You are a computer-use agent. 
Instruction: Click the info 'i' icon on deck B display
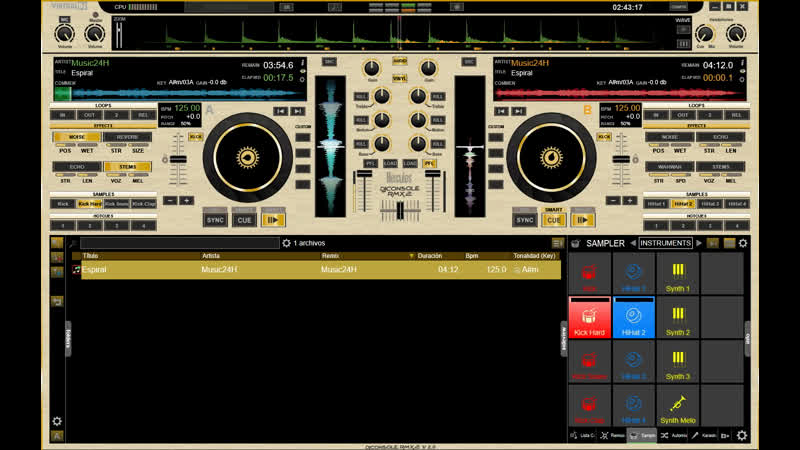coord(742,62)
